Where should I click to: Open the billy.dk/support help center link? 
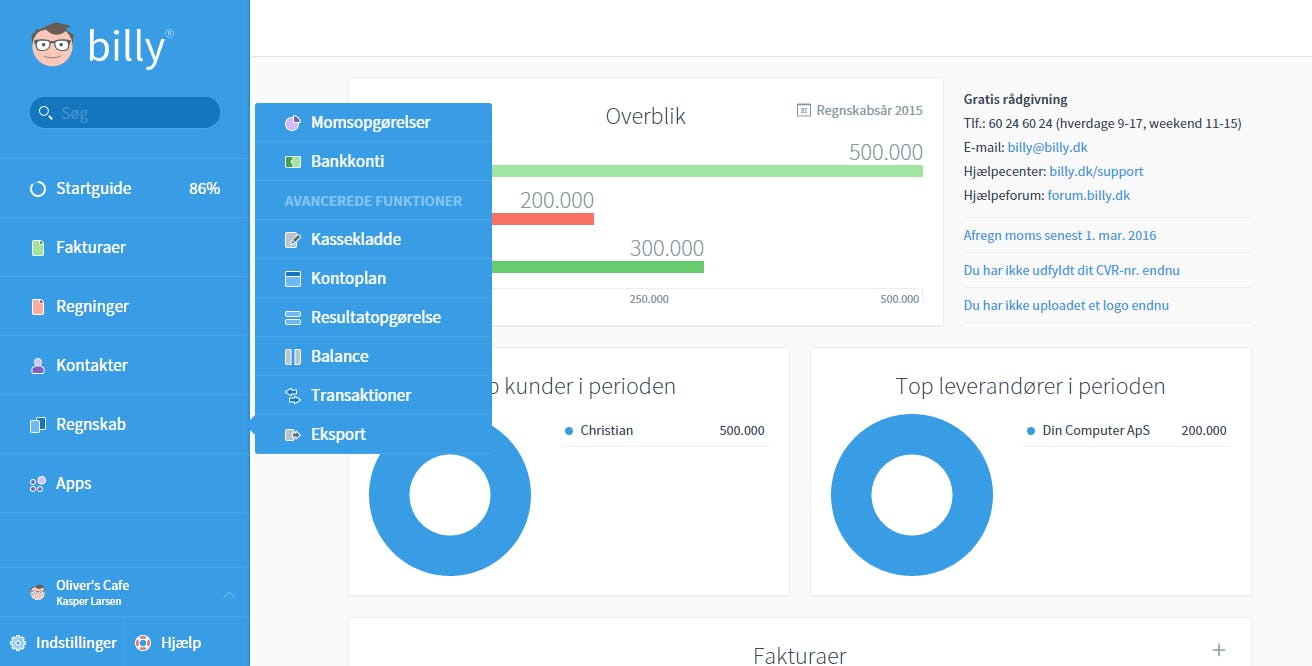pos(1096,171)
